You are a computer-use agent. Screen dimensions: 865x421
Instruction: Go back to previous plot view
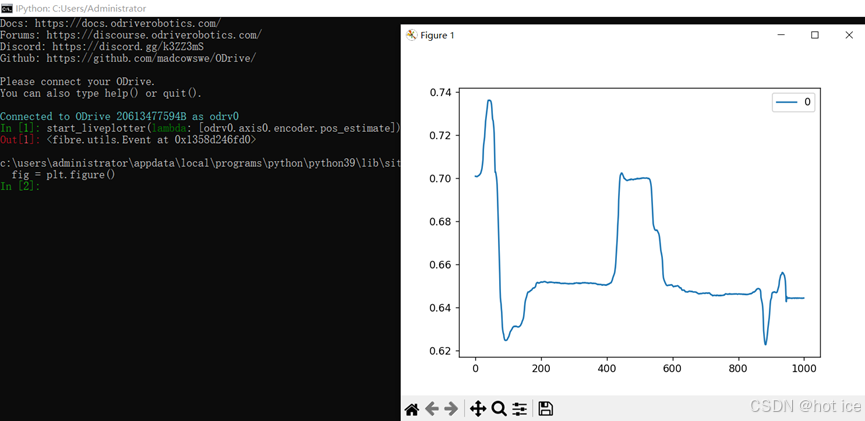(x=432, y=409)
